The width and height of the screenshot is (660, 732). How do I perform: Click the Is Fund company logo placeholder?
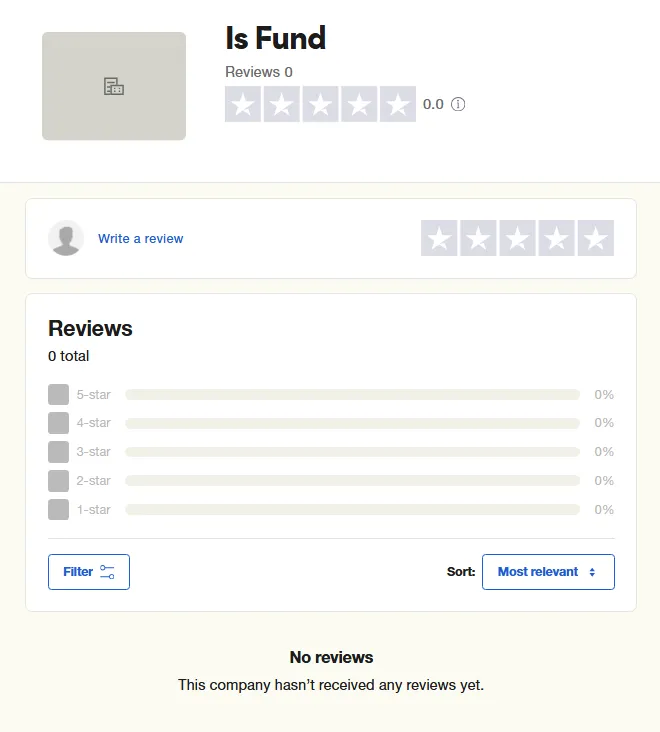coord(114,86)
